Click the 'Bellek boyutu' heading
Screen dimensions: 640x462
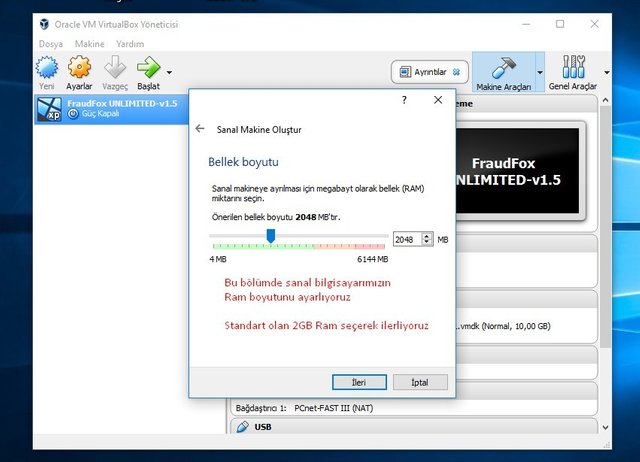pyautogui.click(x=243, y=162)
